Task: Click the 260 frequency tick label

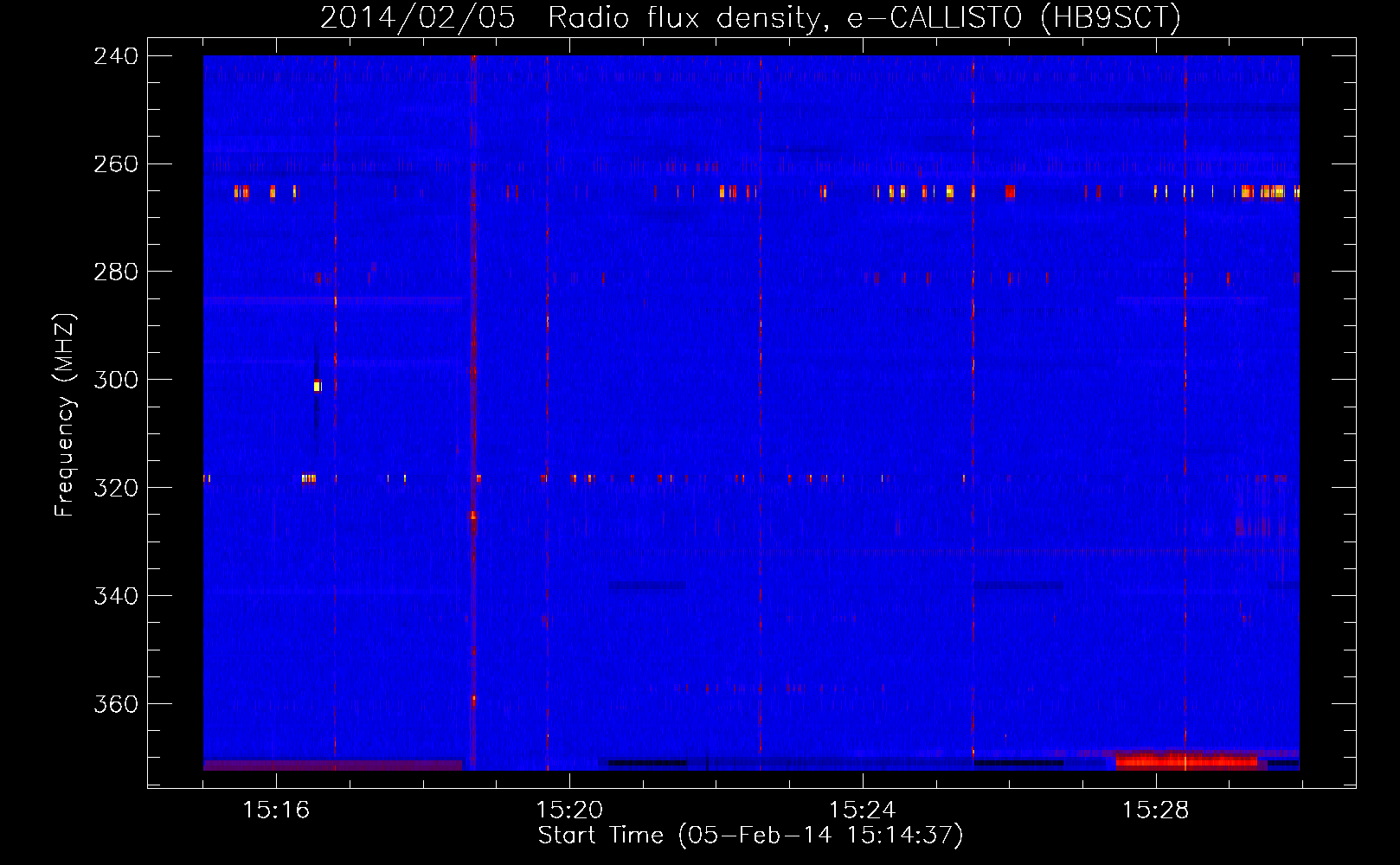Action: (x=116, y=164)
